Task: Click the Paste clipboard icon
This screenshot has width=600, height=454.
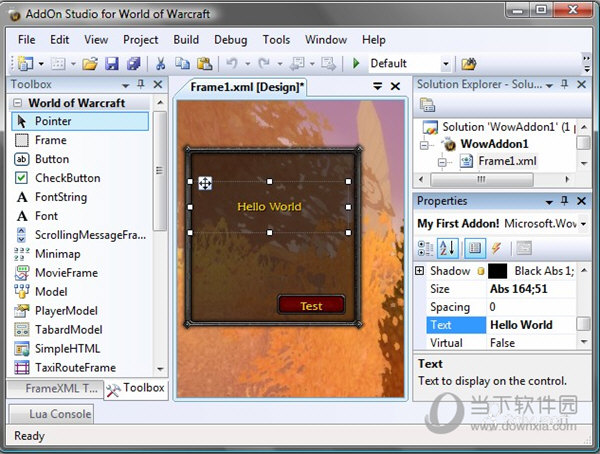Action: point(205,64)
